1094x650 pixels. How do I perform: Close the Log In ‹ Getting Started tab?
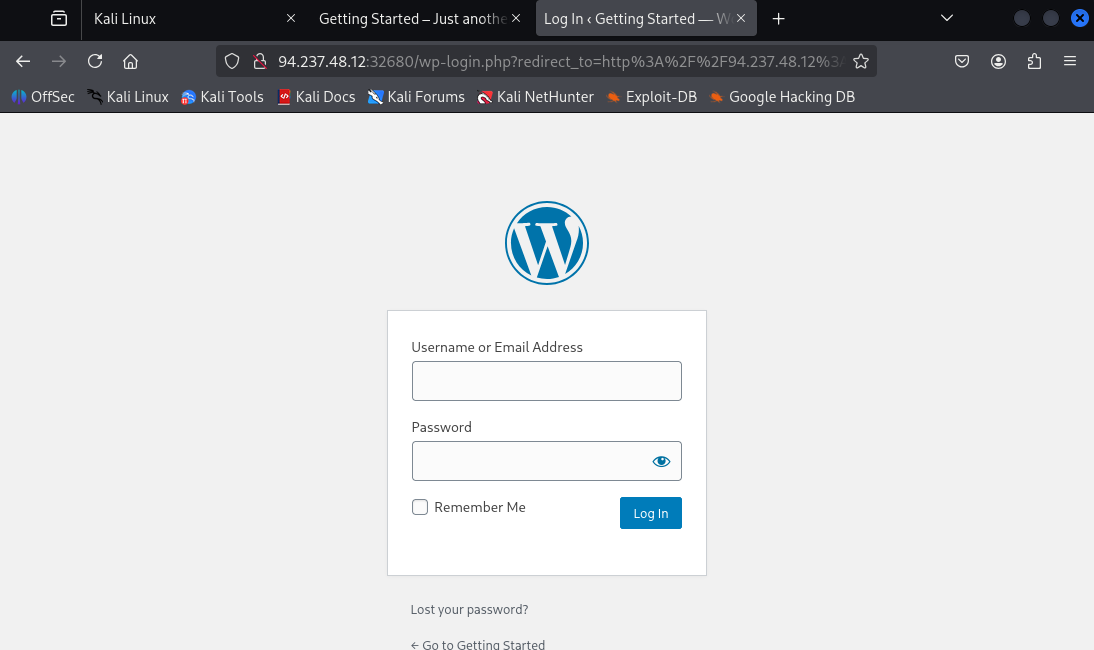(x=741, y=18)
